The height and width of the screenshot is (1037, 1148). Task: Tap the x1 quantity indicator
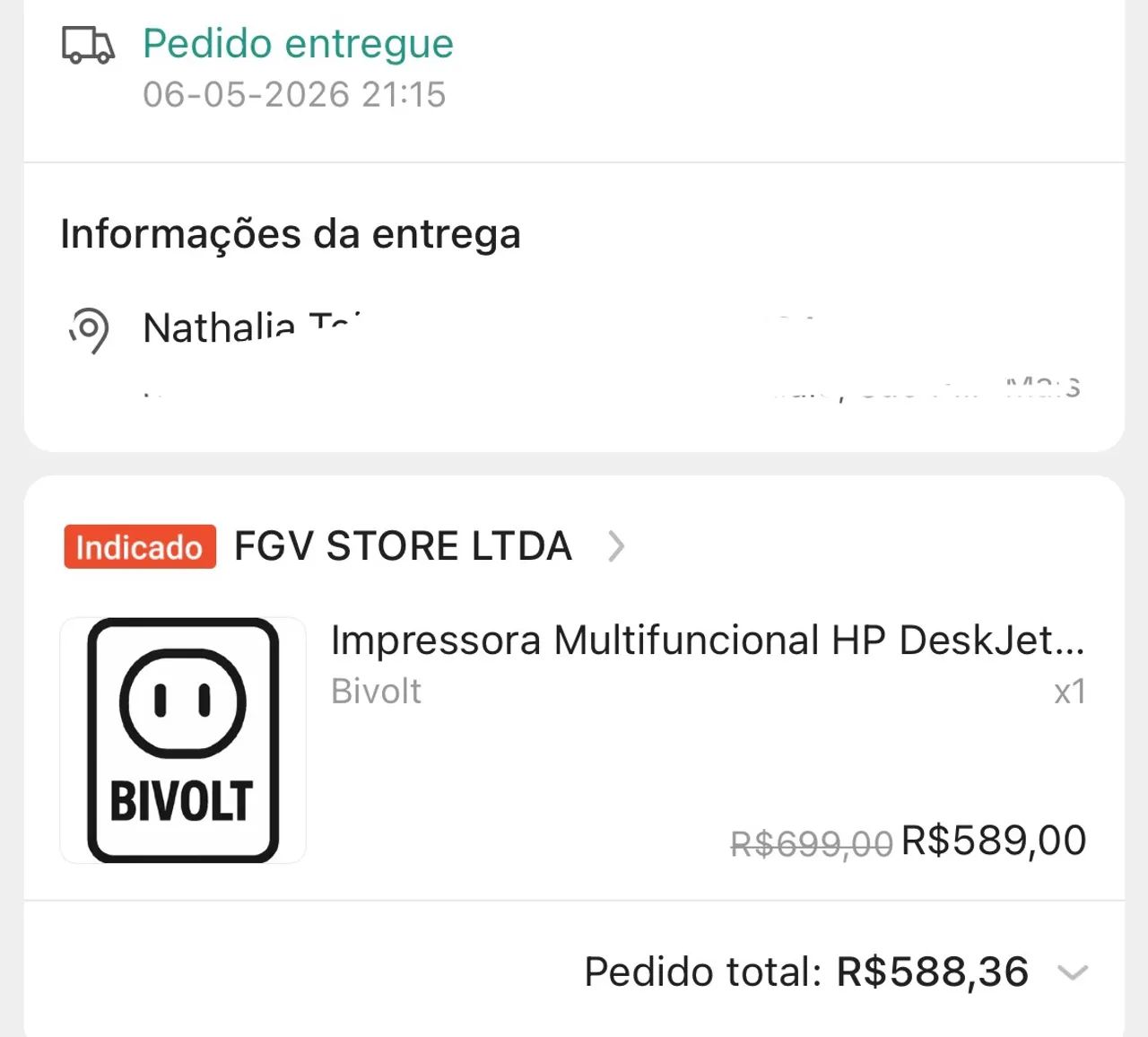(x=1070, y=692)
